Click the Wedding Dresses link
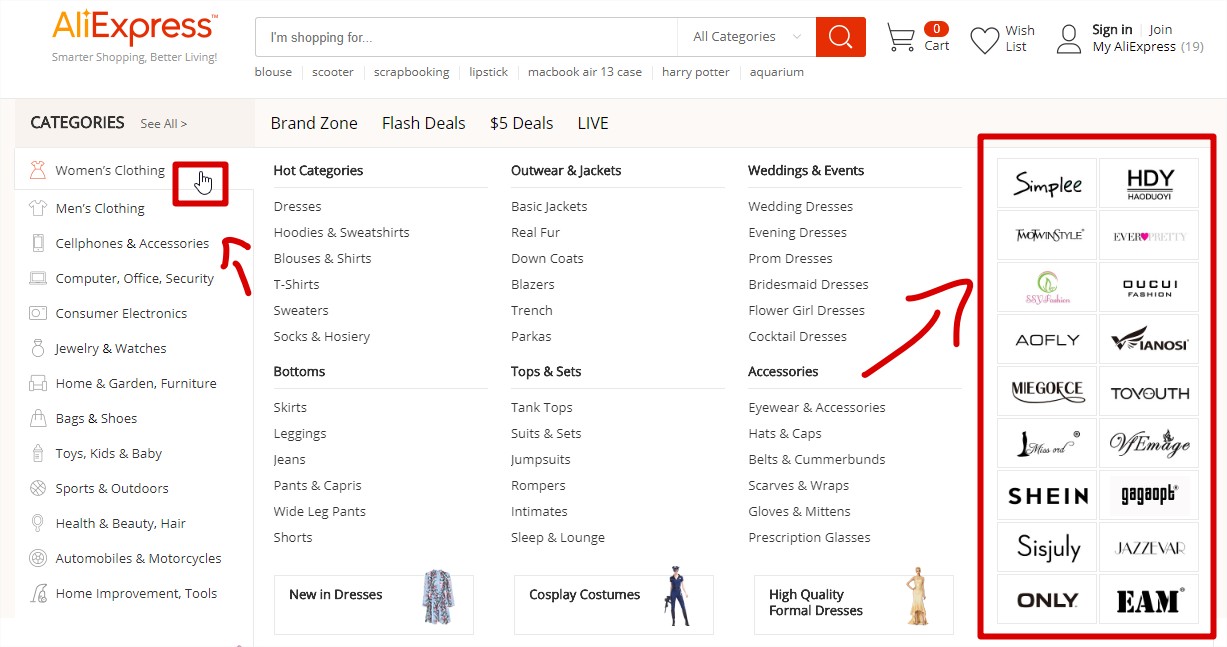Viewport: 1227px width, 647px height. 800,206
